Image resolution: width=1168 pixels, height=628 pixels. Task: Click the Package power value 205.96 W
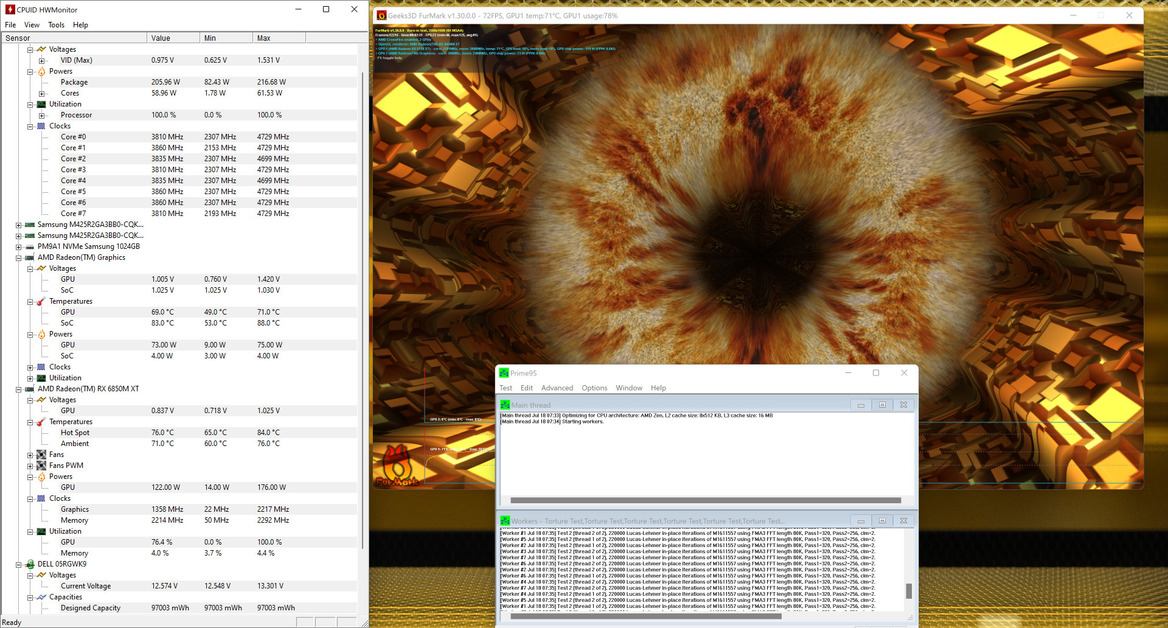coord(165,82)
